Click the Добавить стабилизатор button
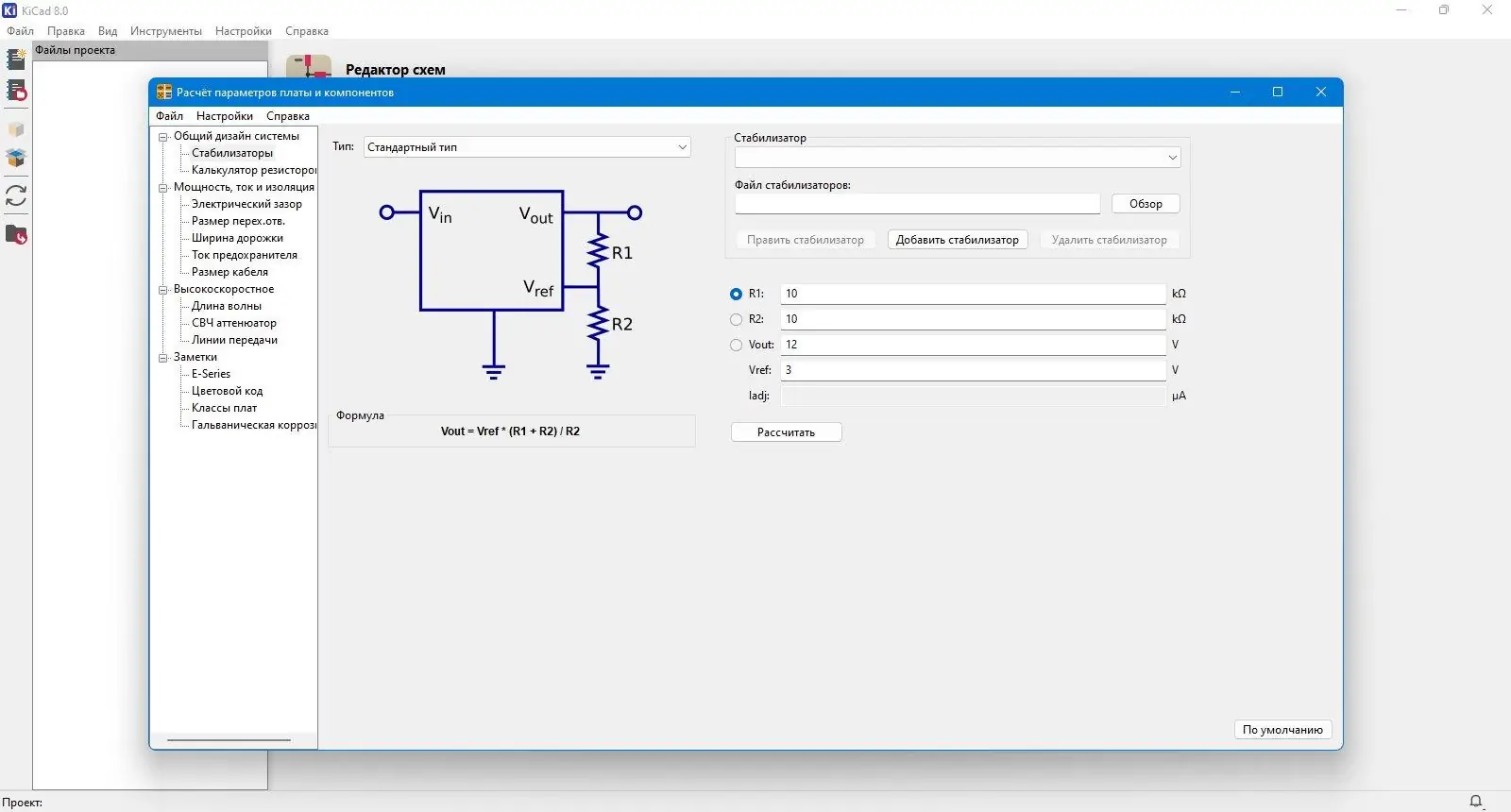This screenshot has height=812, width=1511. pos(957,240)
